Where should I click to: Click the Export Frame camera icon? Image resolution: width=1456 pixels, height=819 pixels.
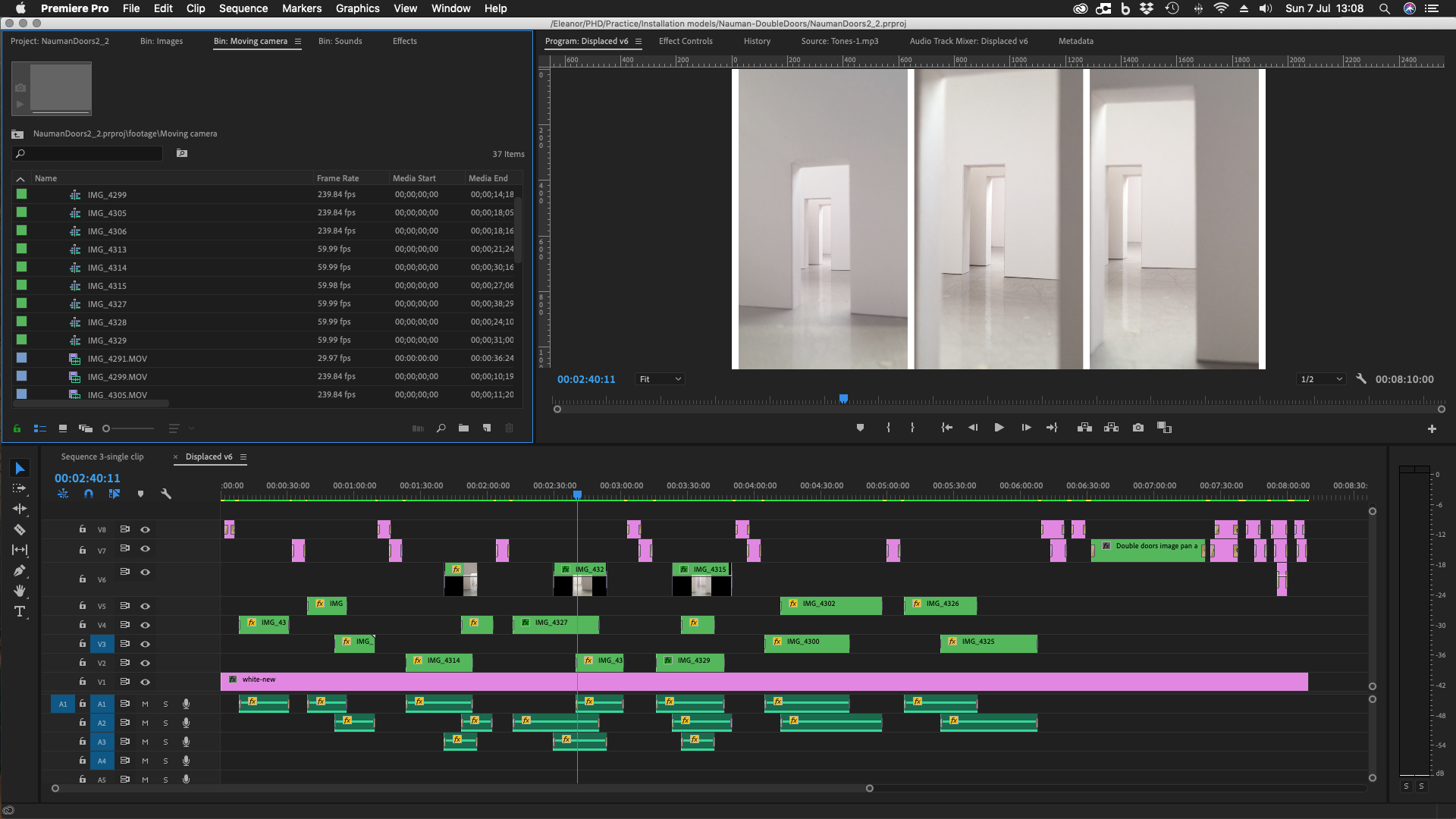coord(1137,428)
